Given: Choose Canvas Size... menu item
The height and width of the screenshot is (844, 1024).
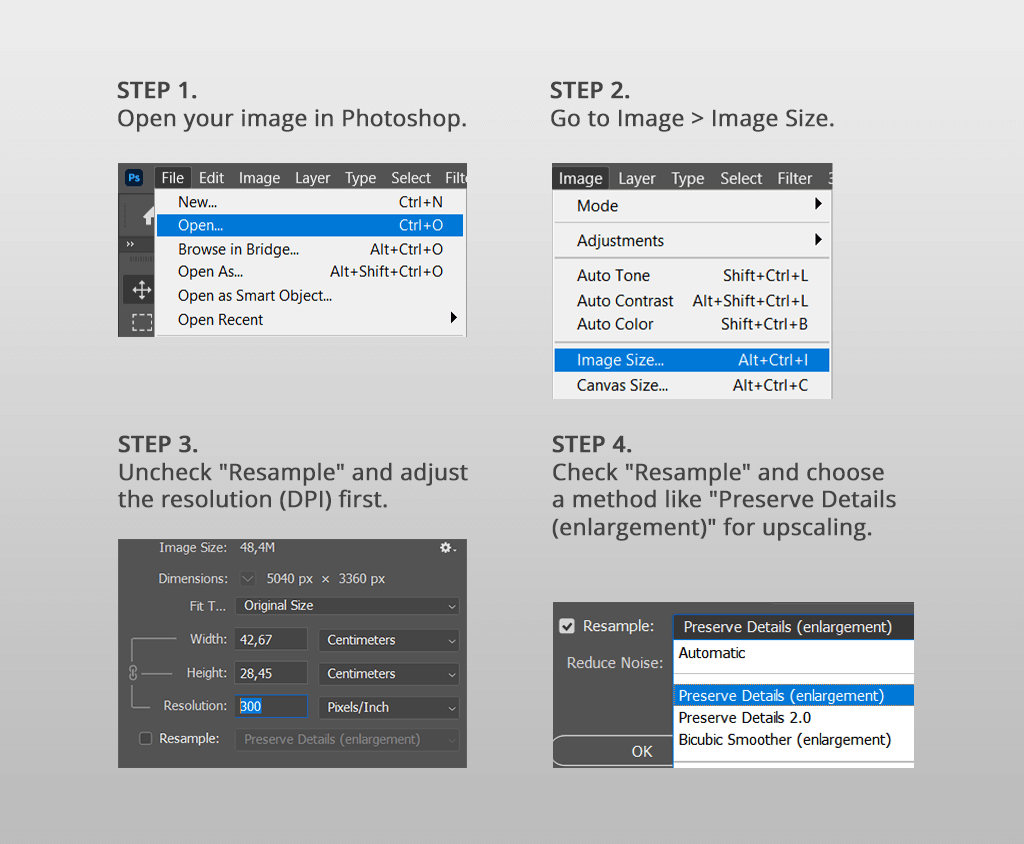Looking at the screenshot, I should [x=692, y=385].
